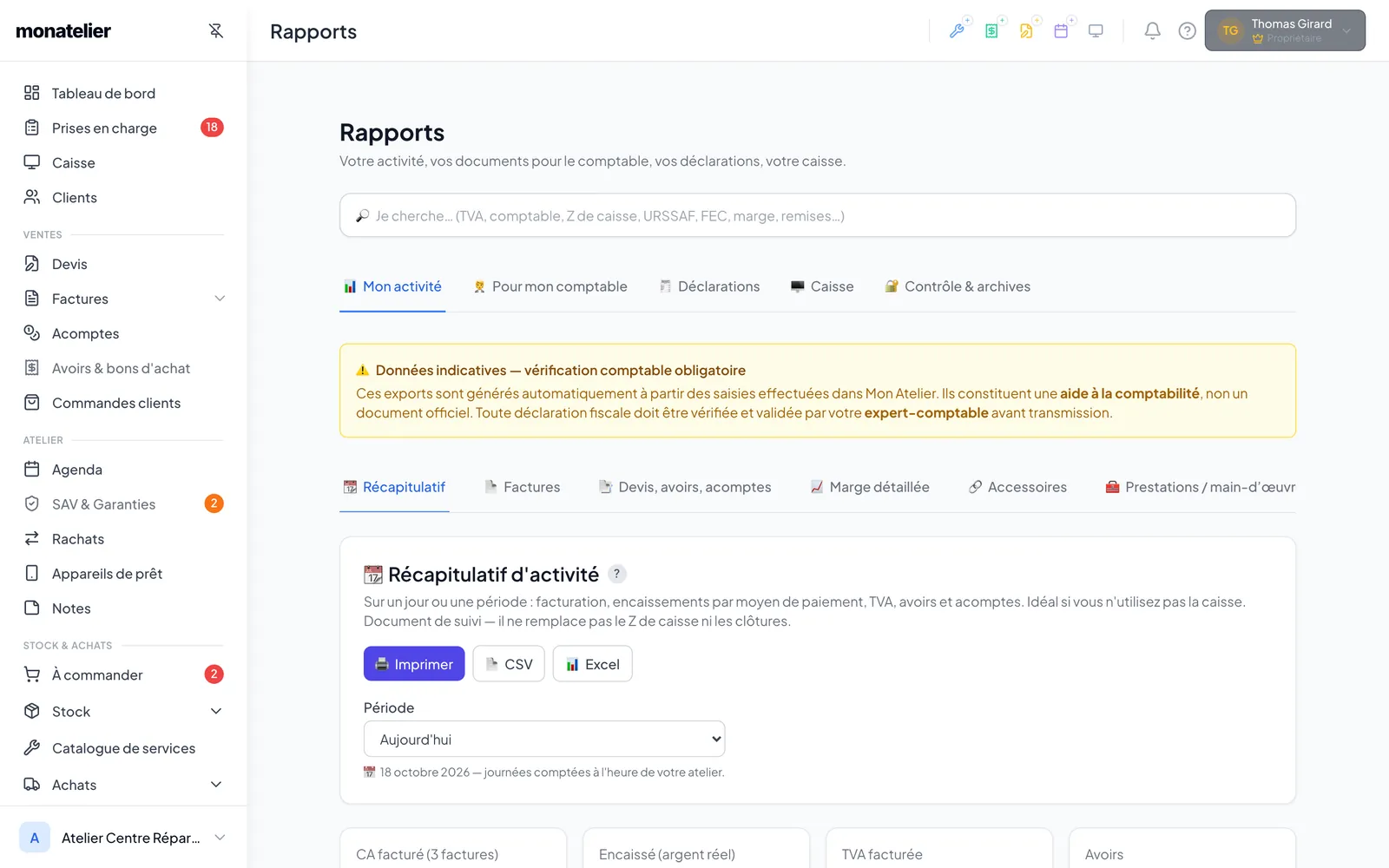Open the Caisse reports tab
Image resolution: width=1389 pixels, height=868 pixels.
pos(822,286)
